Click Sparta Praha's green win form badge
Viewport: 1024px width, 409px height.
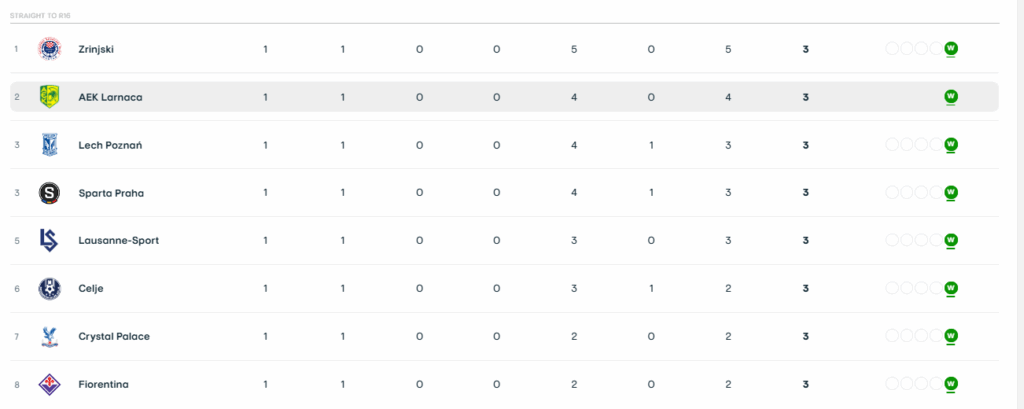pos(952,192)
